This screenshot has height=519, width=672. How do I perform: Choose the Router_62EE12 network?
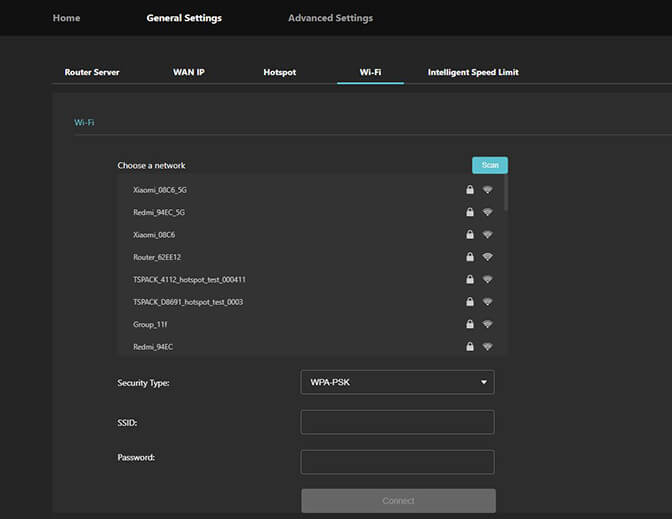point(157,257)
